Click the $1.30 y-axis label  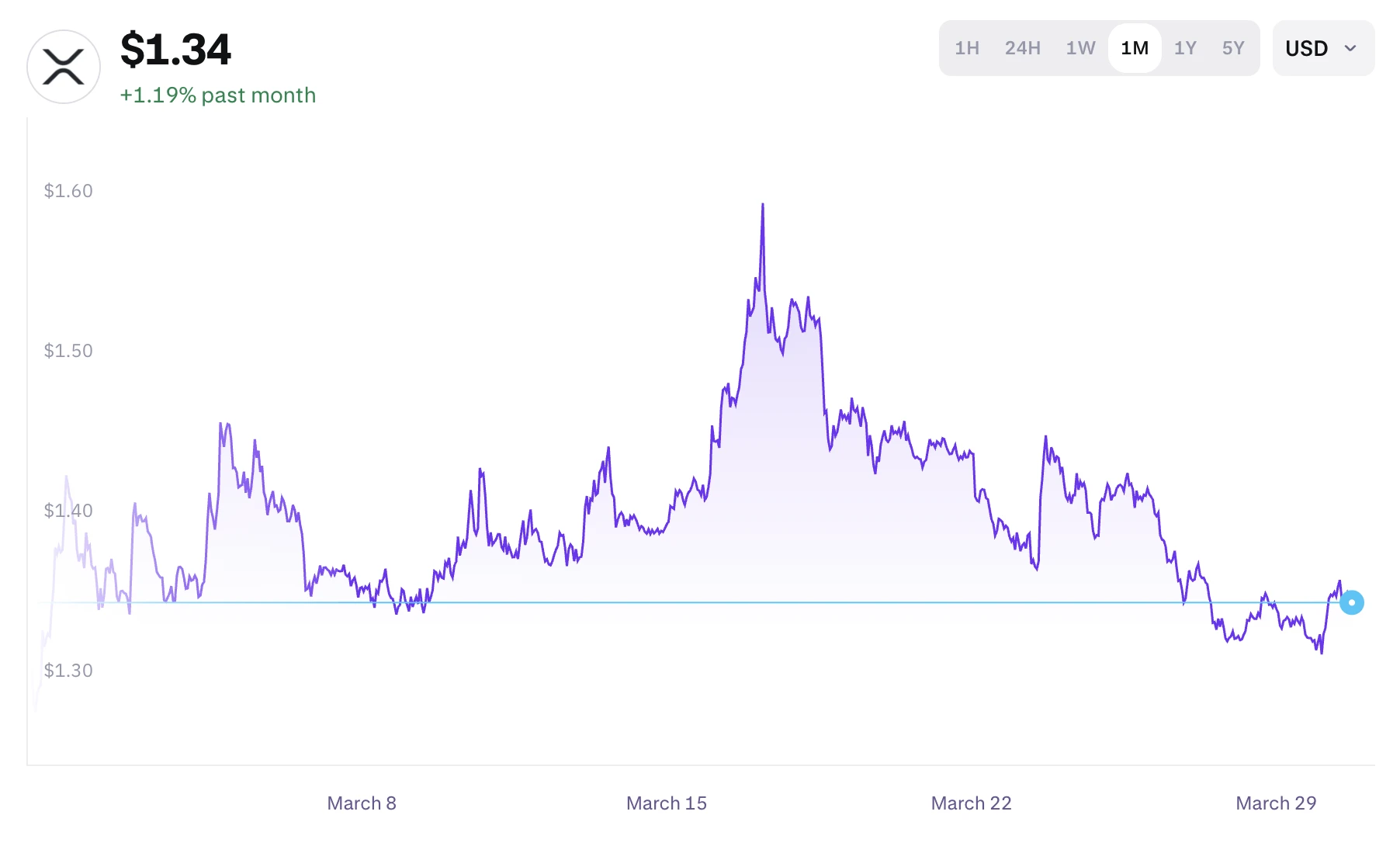pos(68,671)
